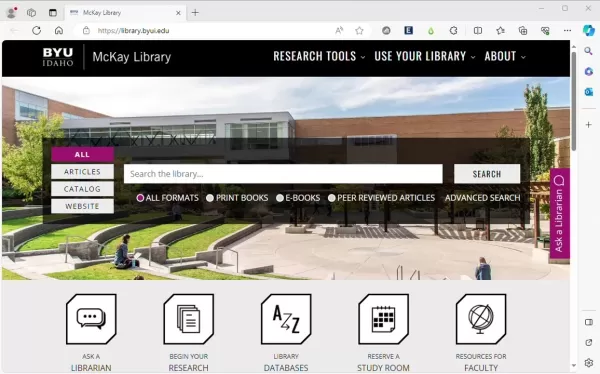Click into the Search the library field
The height and width of the screenshot is (374, 600).
click(x=283, y=174)
